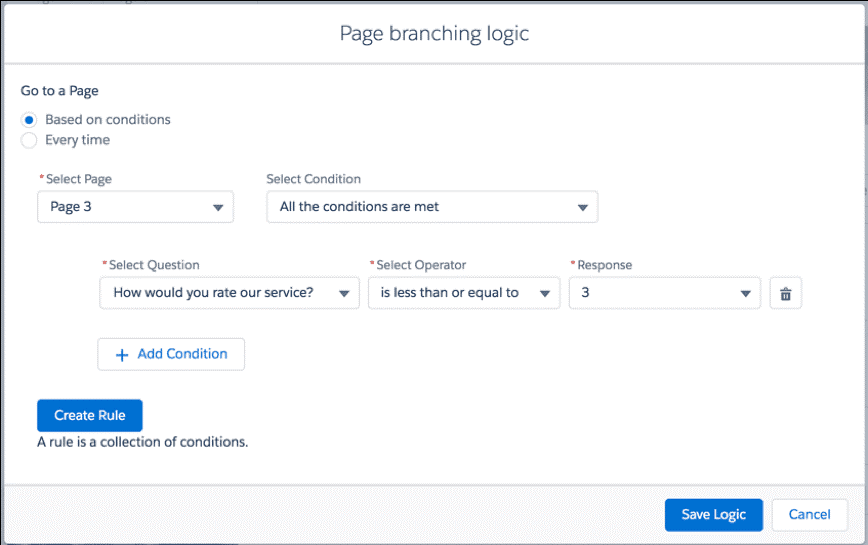Expand "All the conditions are met" dropdown
This screenshot has width=868, height=545.
[432, 207]
